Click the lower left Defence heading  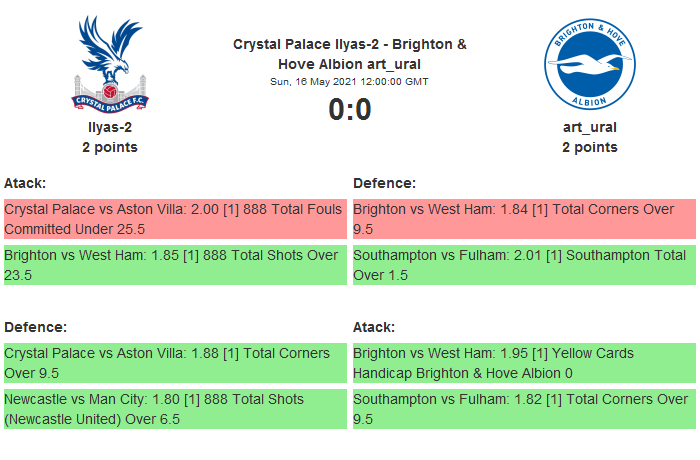coord(35,327)
